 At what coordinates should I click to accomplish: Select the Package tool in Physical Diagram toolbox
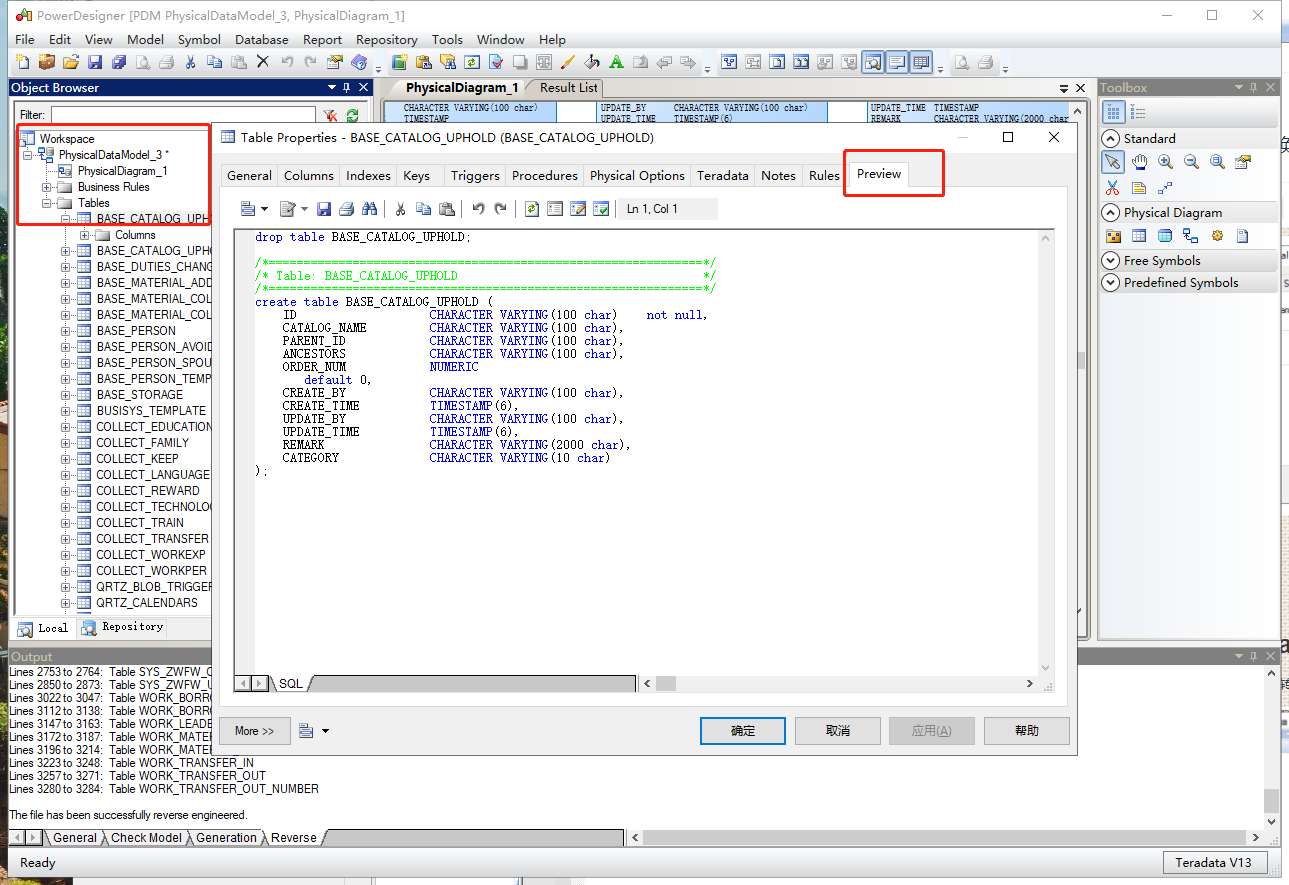pos(1113,235)
